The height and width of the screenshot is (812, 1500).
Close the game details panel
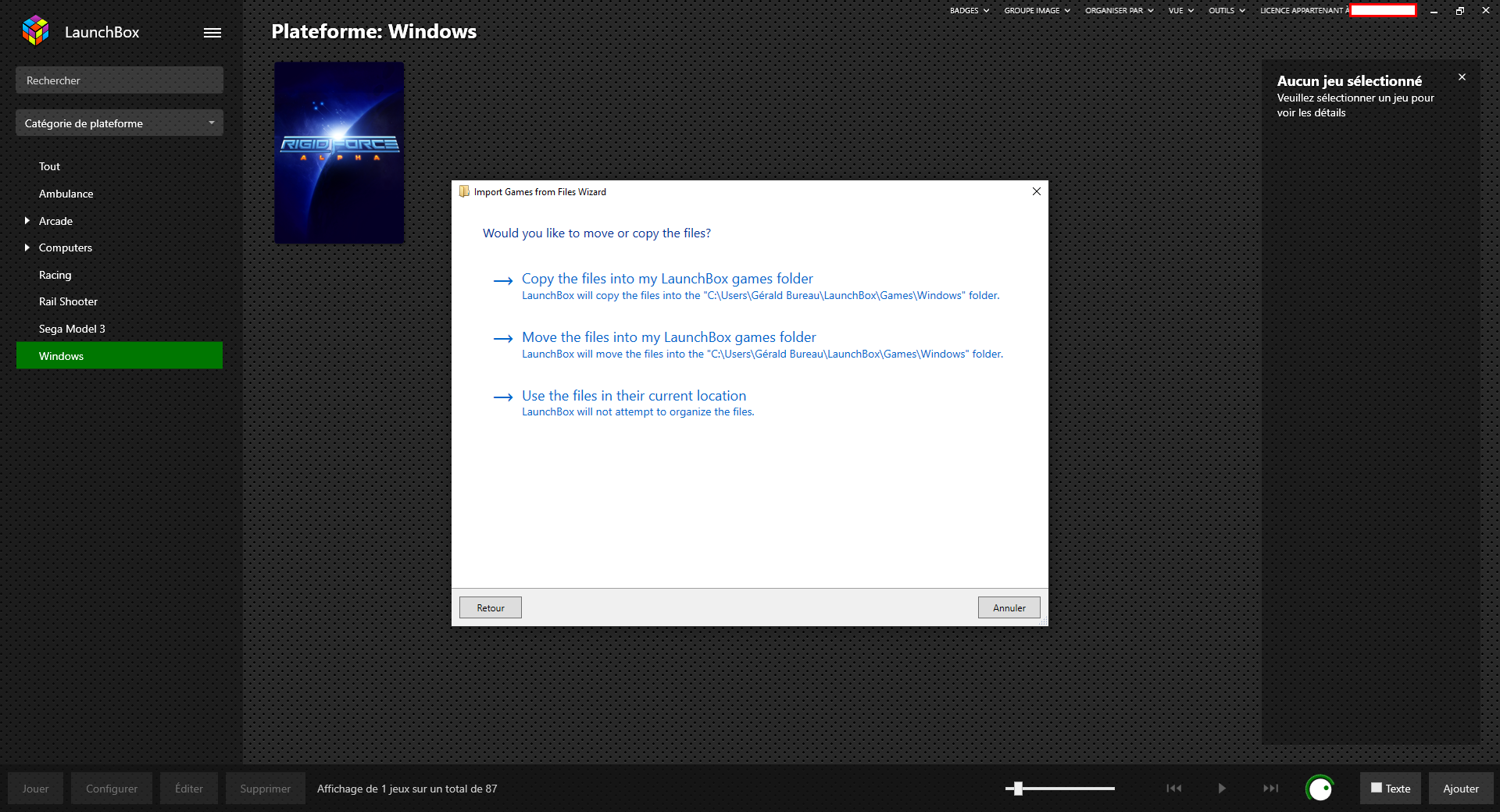click(x=1462, y=77)
